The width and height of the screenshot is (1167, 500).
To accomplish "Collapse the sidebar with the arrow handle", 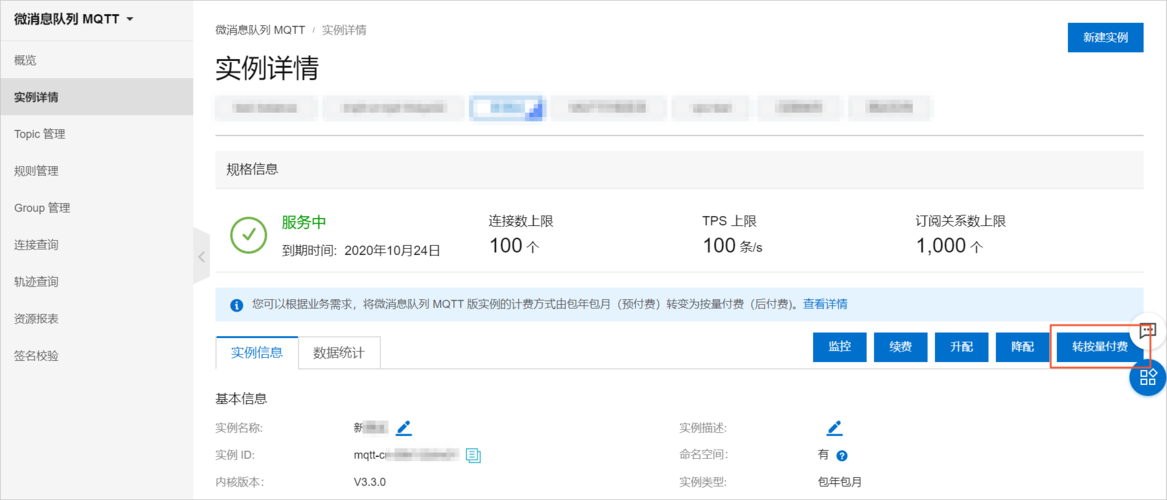I will (202, 256).
